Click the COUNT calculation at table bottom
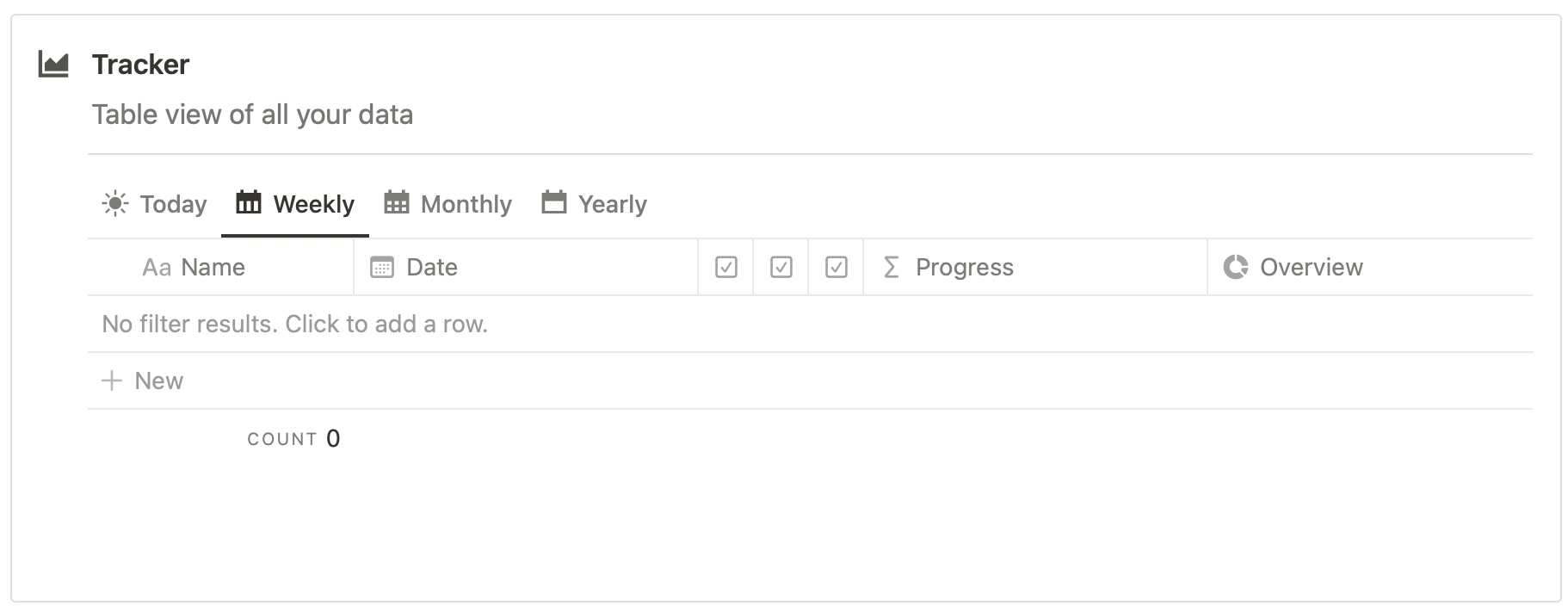 (293, 439)
